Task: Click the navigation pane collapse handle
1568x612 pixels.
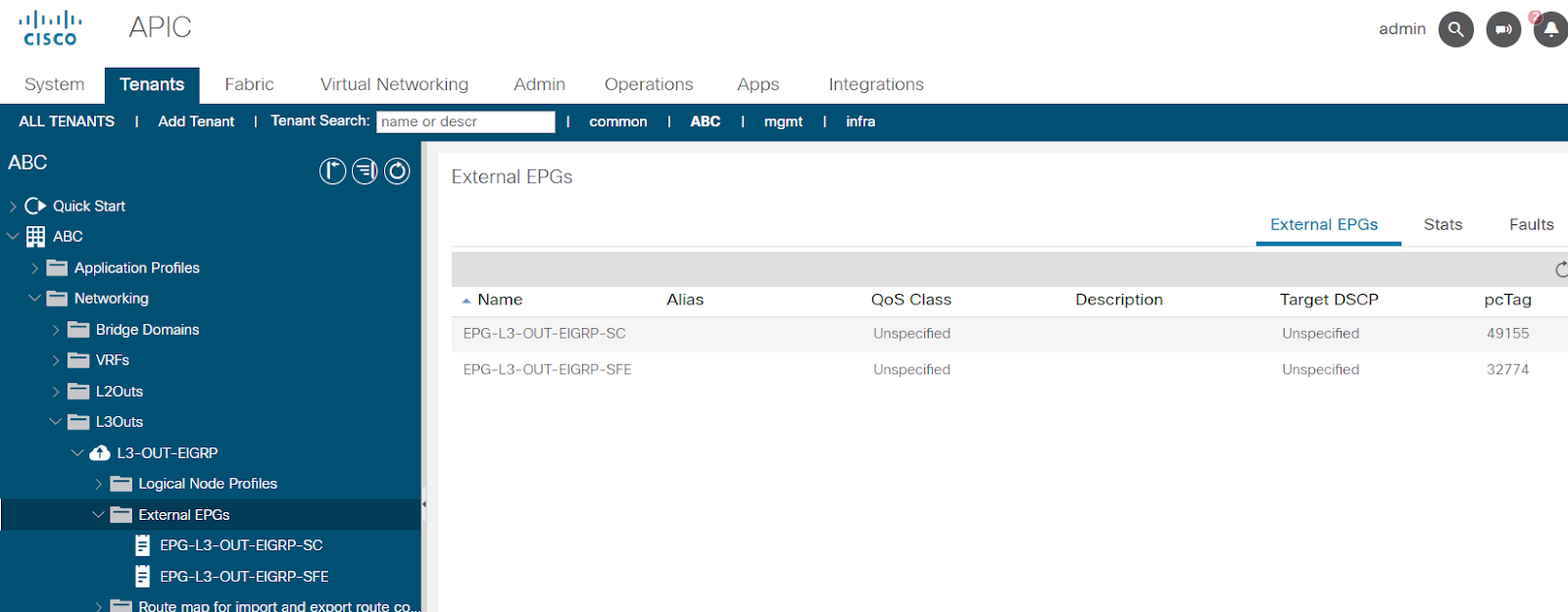Action: point(424,504)
